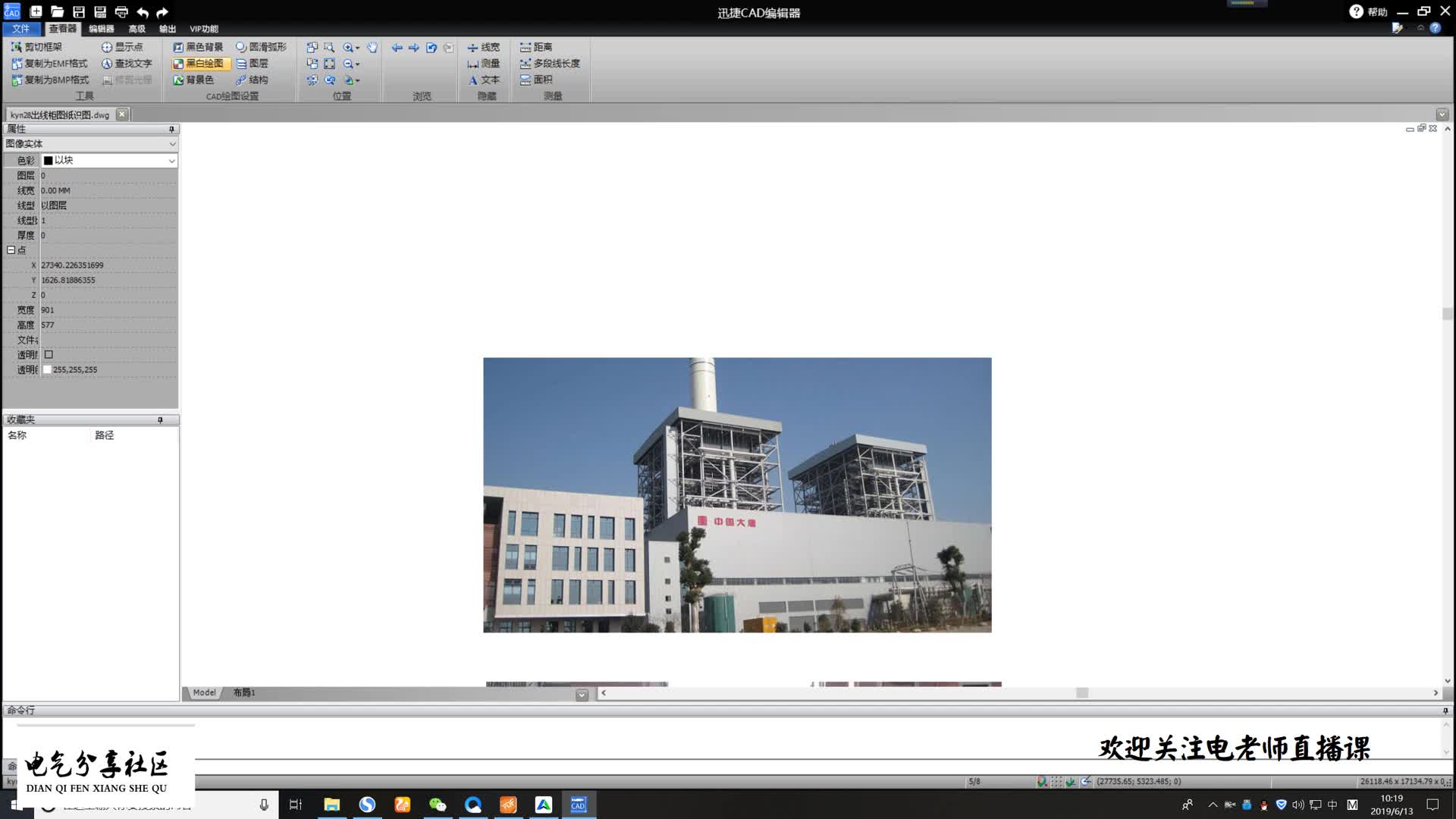Click the horizontal scrollbar thumb

[1082, 693]
